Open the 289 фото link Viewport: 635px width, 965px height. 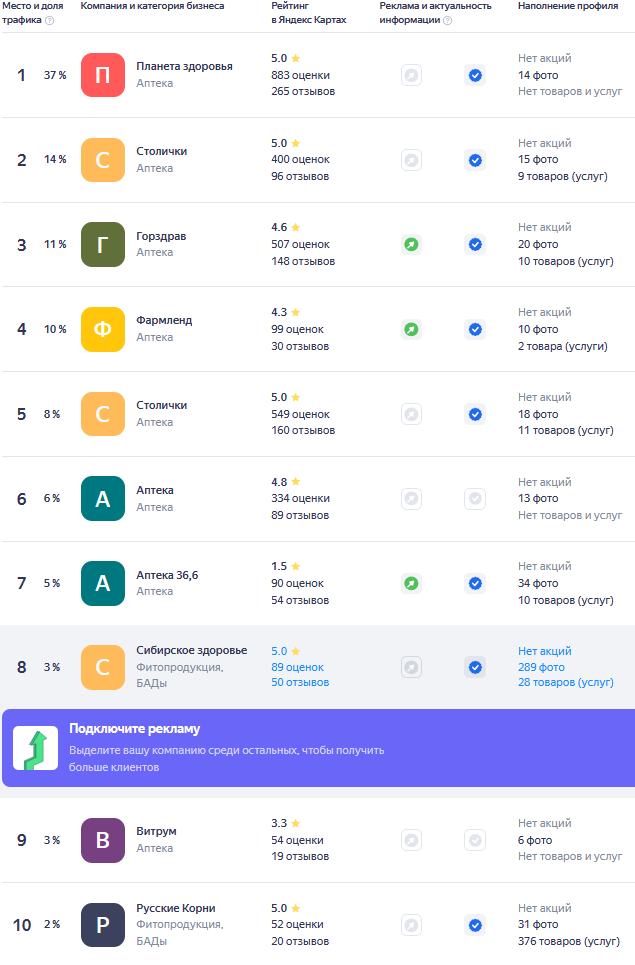coord(541,667)
